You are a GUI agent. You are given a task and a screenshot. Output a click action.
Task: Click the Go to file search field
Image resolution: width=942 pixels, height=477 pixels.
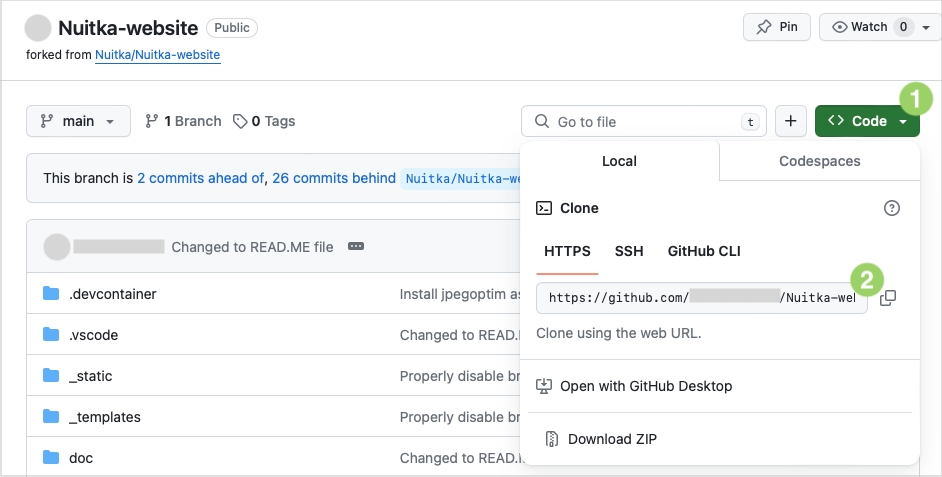643,121
